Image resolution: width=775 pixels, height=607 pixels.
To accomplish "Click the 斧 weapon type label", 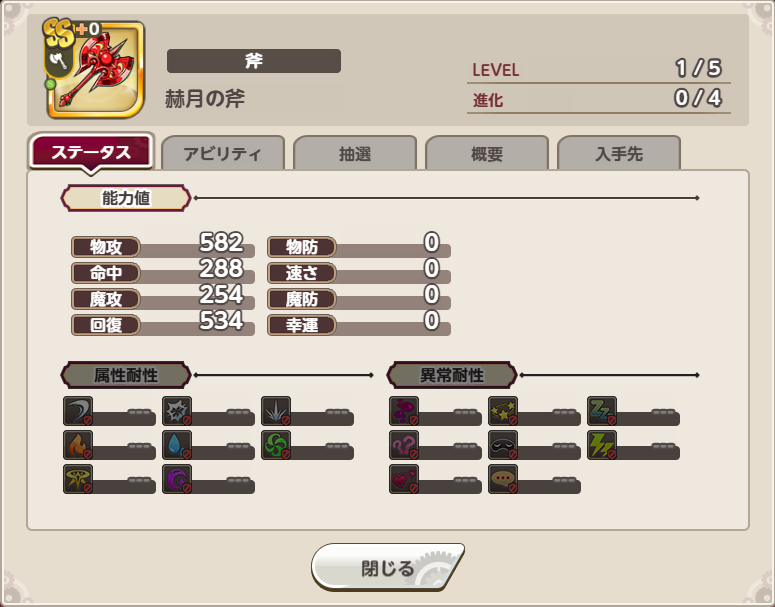I will 254,61.
